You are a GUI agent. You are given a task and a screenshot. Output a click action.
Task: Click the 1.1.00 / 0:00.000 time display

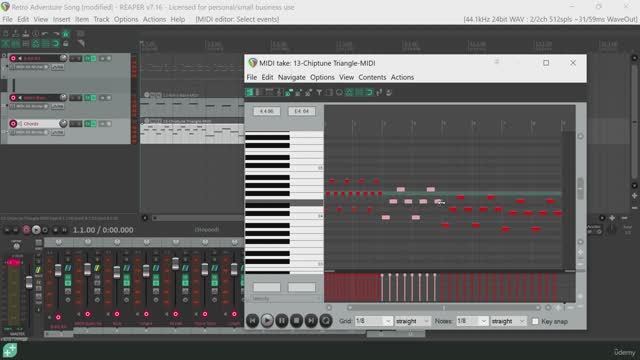click(x=103, y=230)
